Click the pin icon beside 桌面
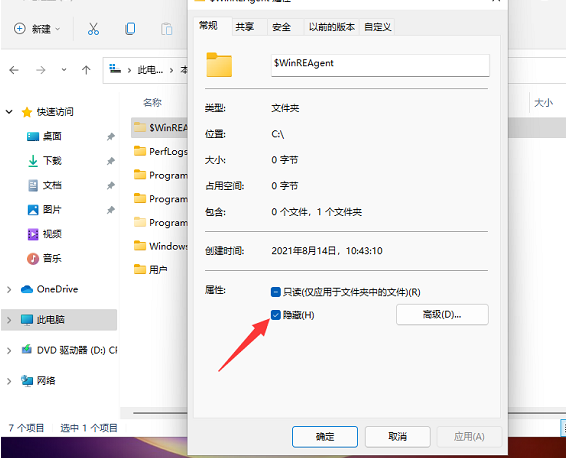The height and width of the screenshot is (458, 566). tap(110, 137)
